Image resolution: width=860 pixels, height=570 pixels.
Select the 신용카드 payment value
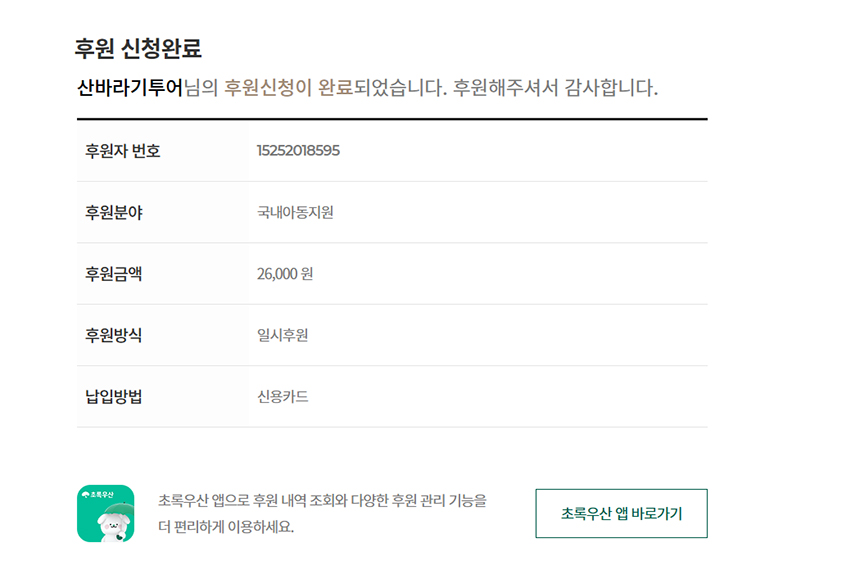(282, 397)
